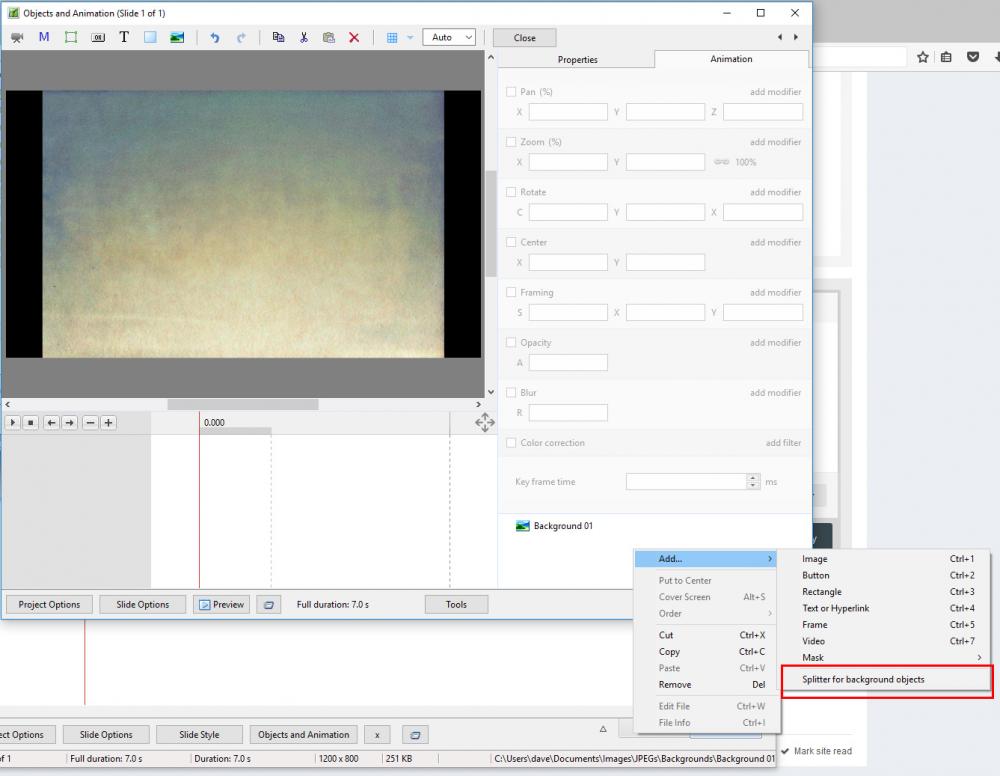Viewport: 1000px width, 776px height.
Task: Click the Copy toolbar icon
Action: coord(279,37)
